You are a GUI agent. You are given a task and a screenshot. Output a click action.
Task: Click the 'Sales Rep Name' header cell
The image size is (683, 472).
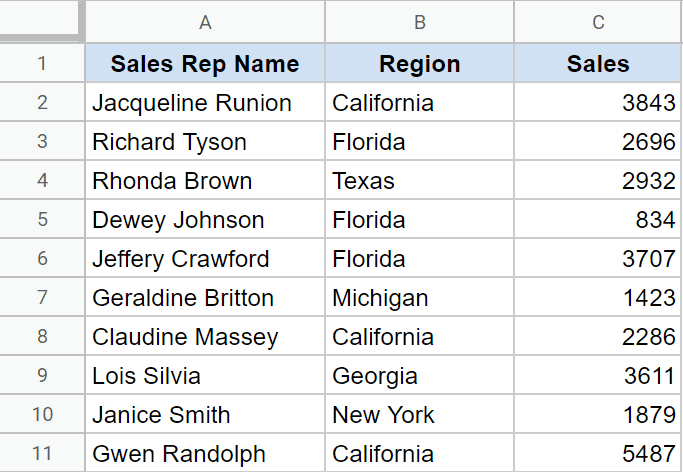coord(205,64)
